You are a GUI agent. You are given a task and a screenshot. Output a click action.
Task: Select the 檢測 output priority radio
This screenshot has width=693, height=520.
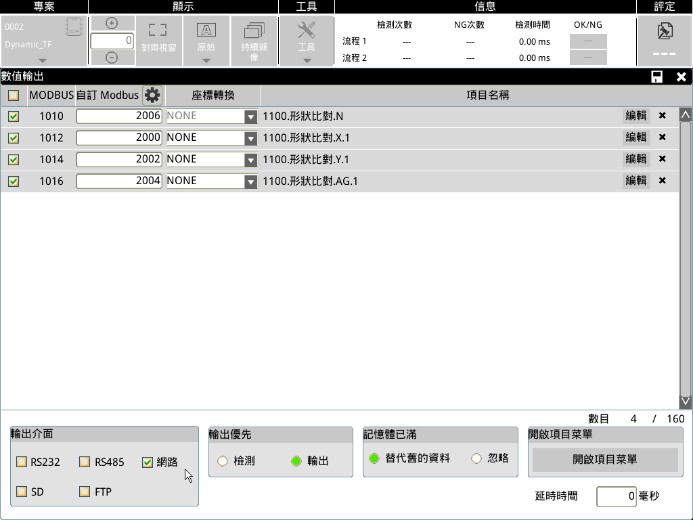(222, 461)
